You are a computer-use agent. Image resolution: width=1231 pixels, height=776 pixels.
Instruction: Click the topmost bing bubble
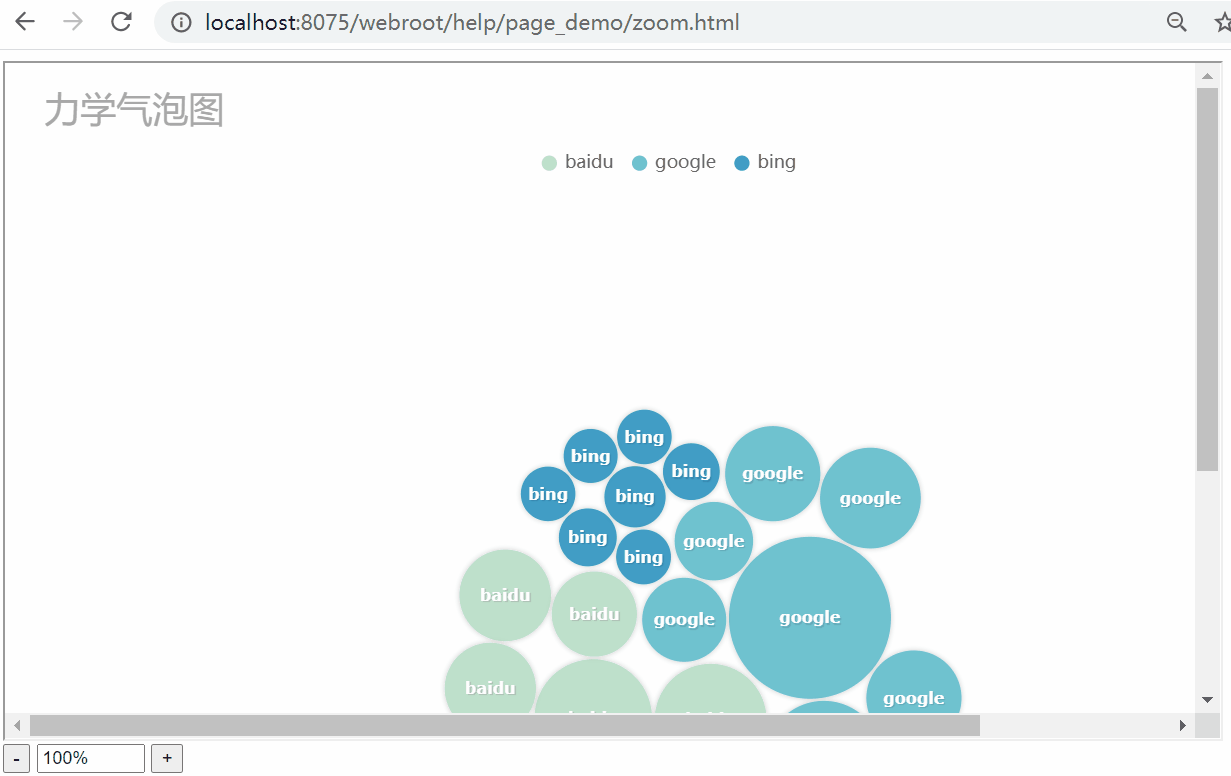click(x=644, y=437)
